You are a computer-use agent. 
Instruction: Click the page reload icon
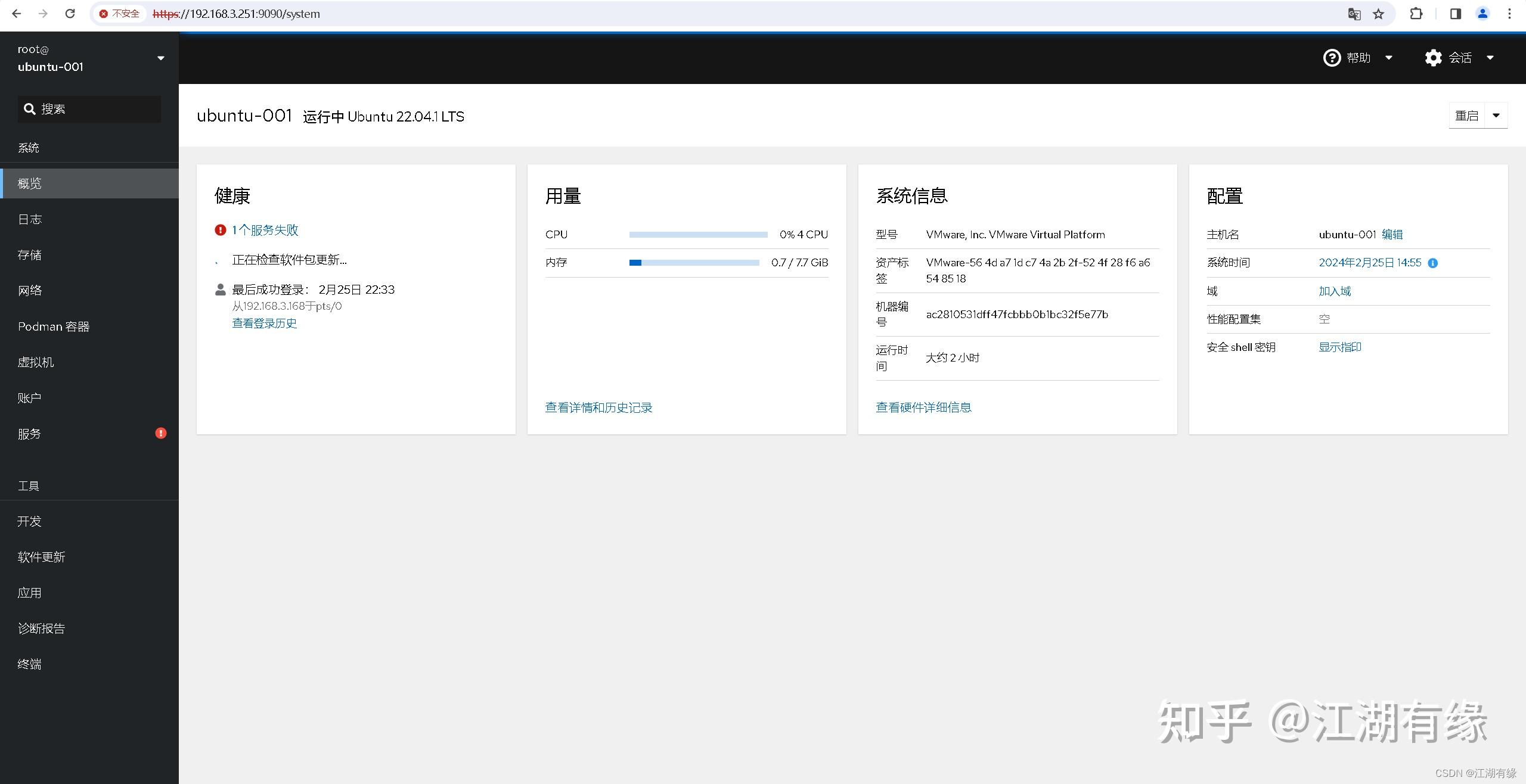pos(70,13)
